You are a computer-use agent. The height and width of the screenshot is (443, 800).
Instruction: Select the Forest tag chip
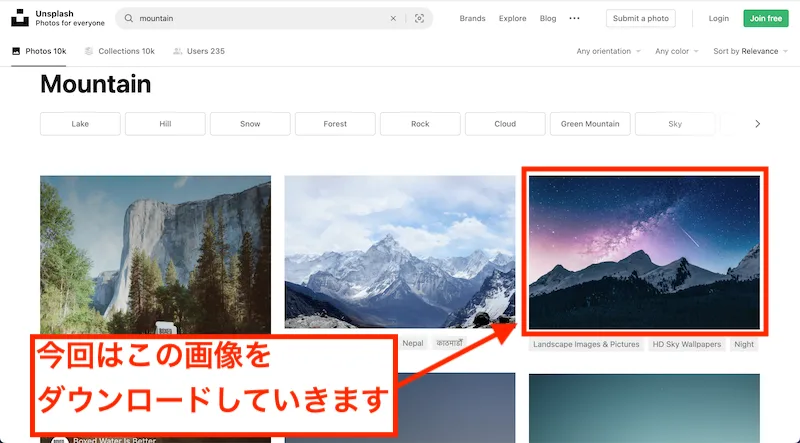(335, 124)
